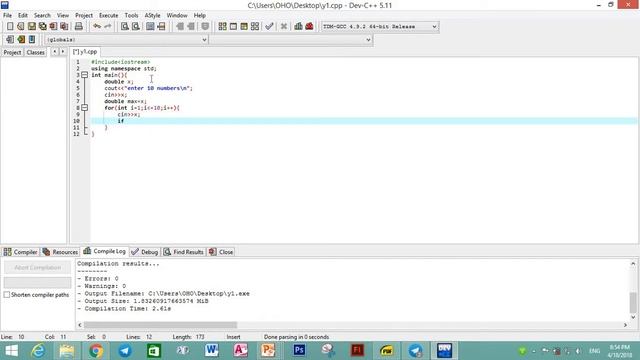
Task: Click the Compile & Run toolbar icon
Action: tap(244, 27)
